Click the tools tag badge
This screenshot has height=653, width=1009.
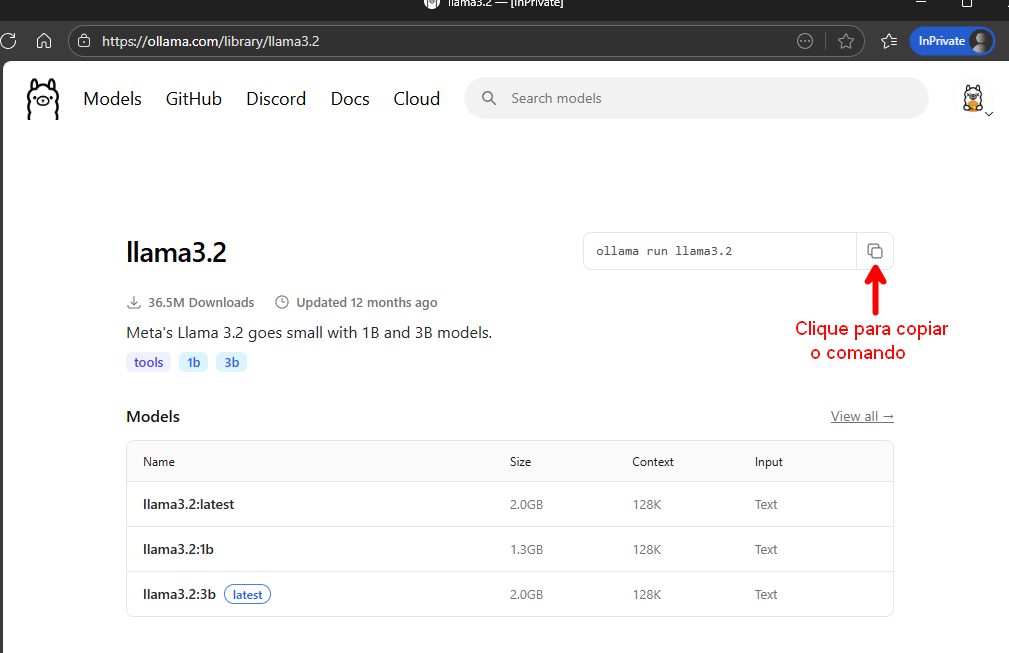pos(148,362)
